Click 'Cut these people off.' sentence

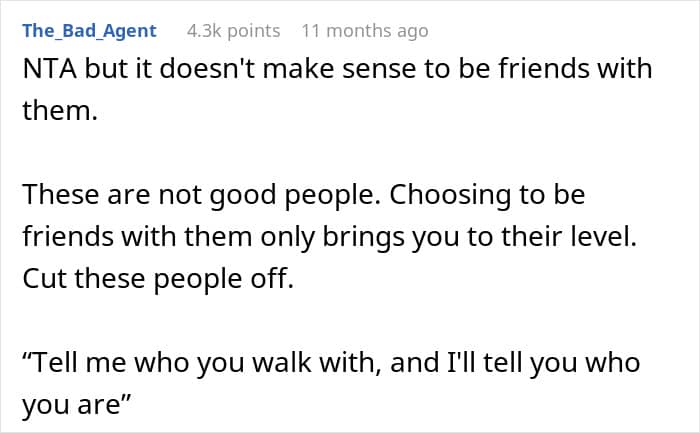click(x=158, y=279)
